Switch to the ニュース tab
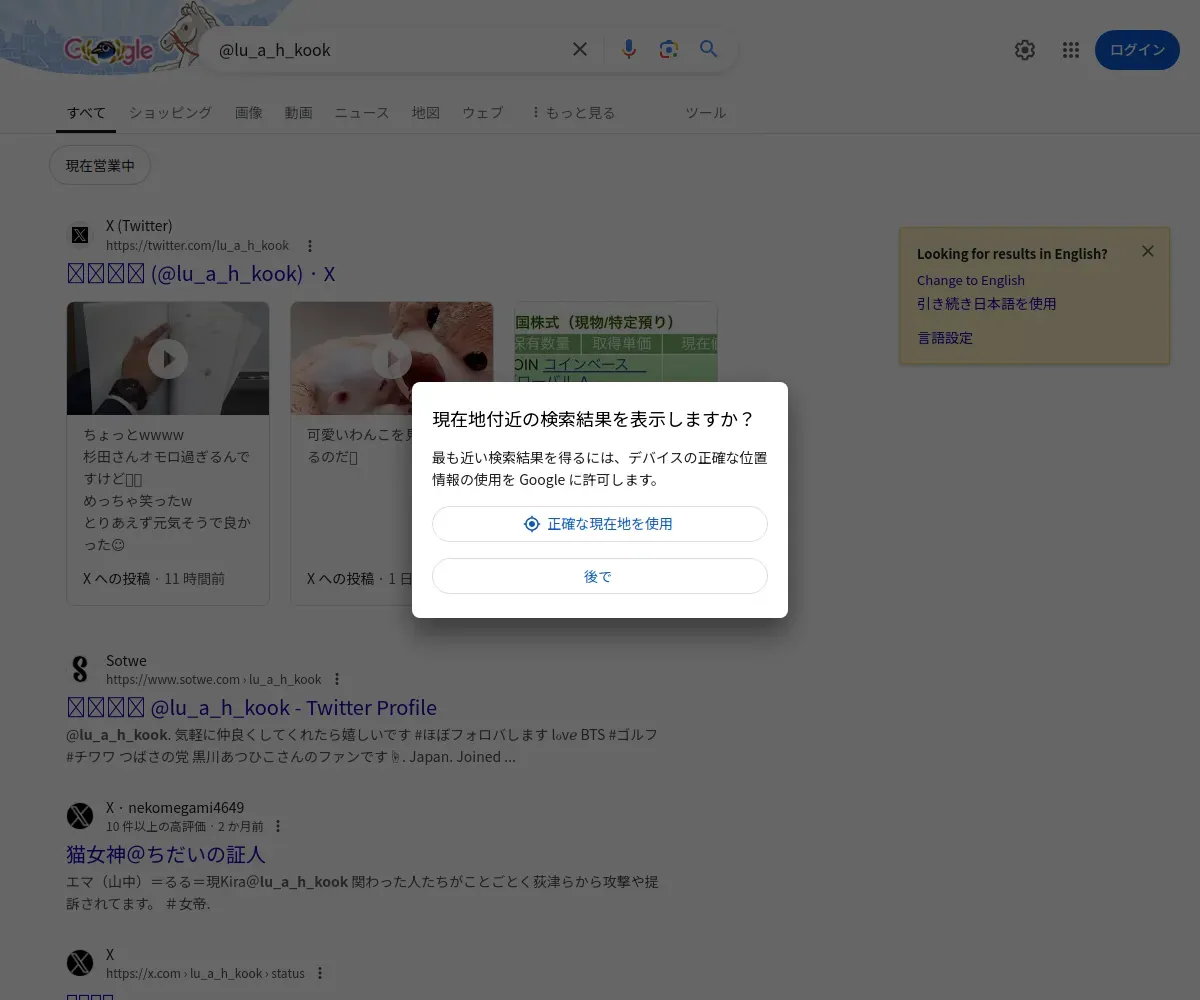This screenshot has width=1200, height=1000. (362, 113)
